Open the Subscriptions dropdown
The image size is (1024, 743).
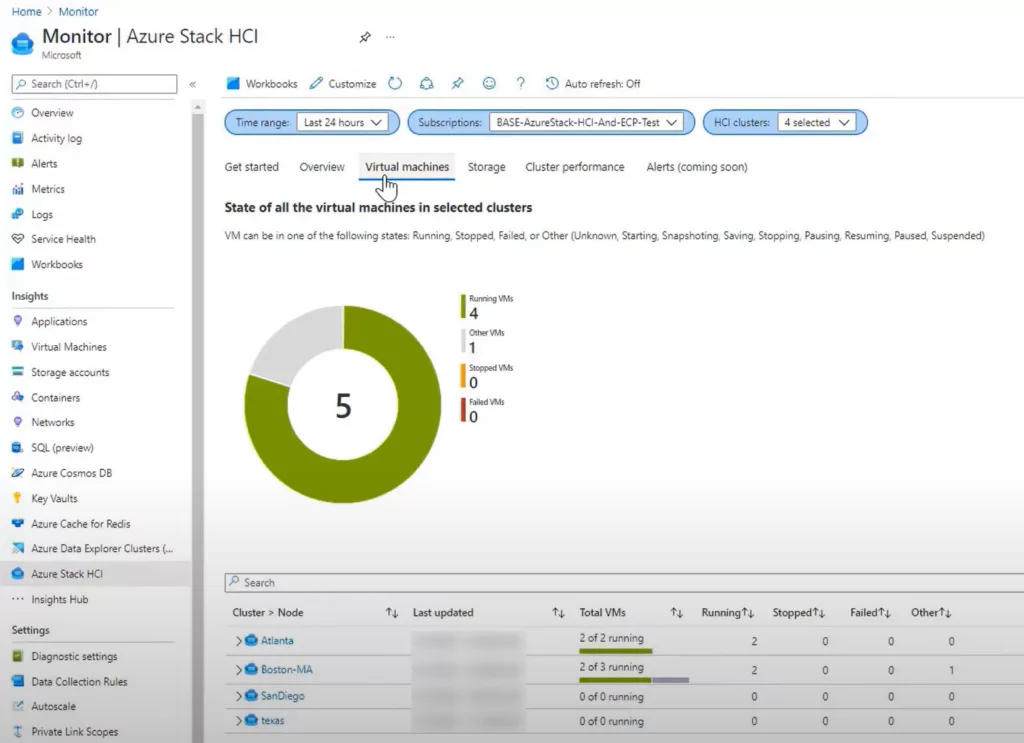(x=586, y=122)
